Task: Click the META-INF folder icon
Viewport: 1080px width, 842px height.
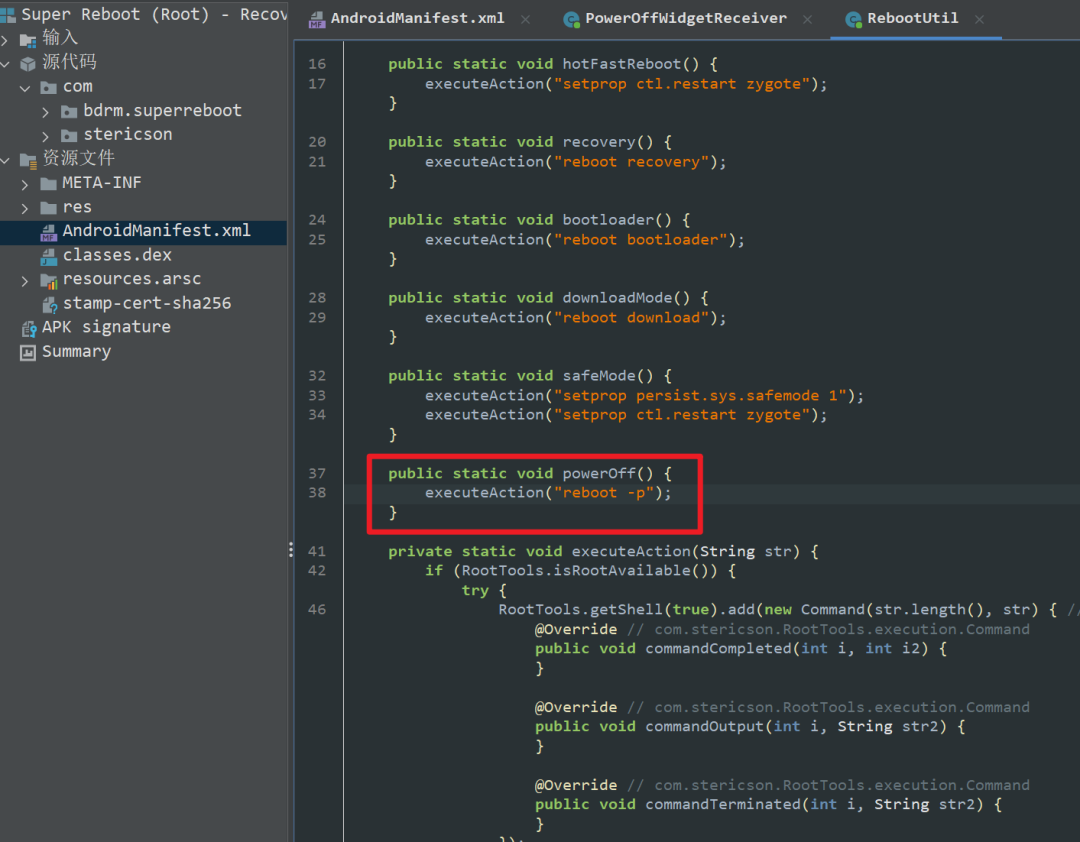Action: (48, 184)
